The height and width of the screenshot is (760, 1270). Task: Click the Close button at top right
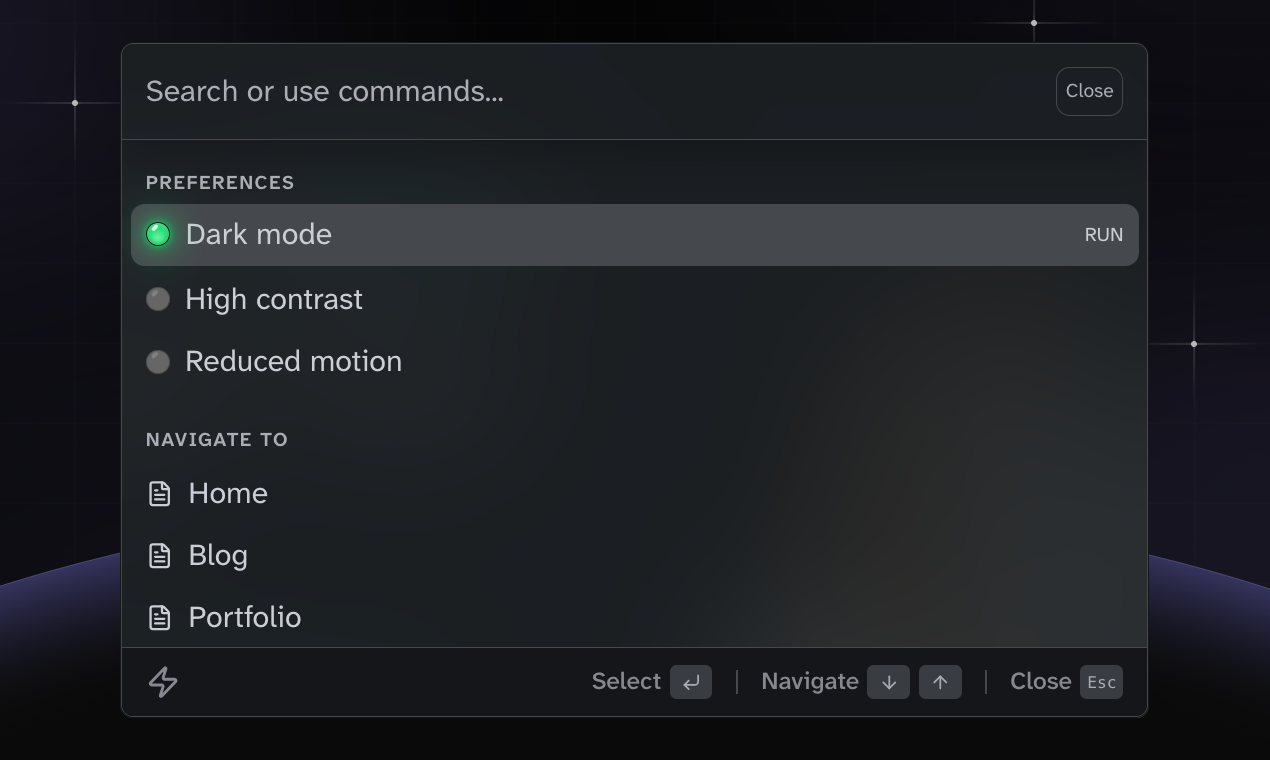coord(1089,91)
